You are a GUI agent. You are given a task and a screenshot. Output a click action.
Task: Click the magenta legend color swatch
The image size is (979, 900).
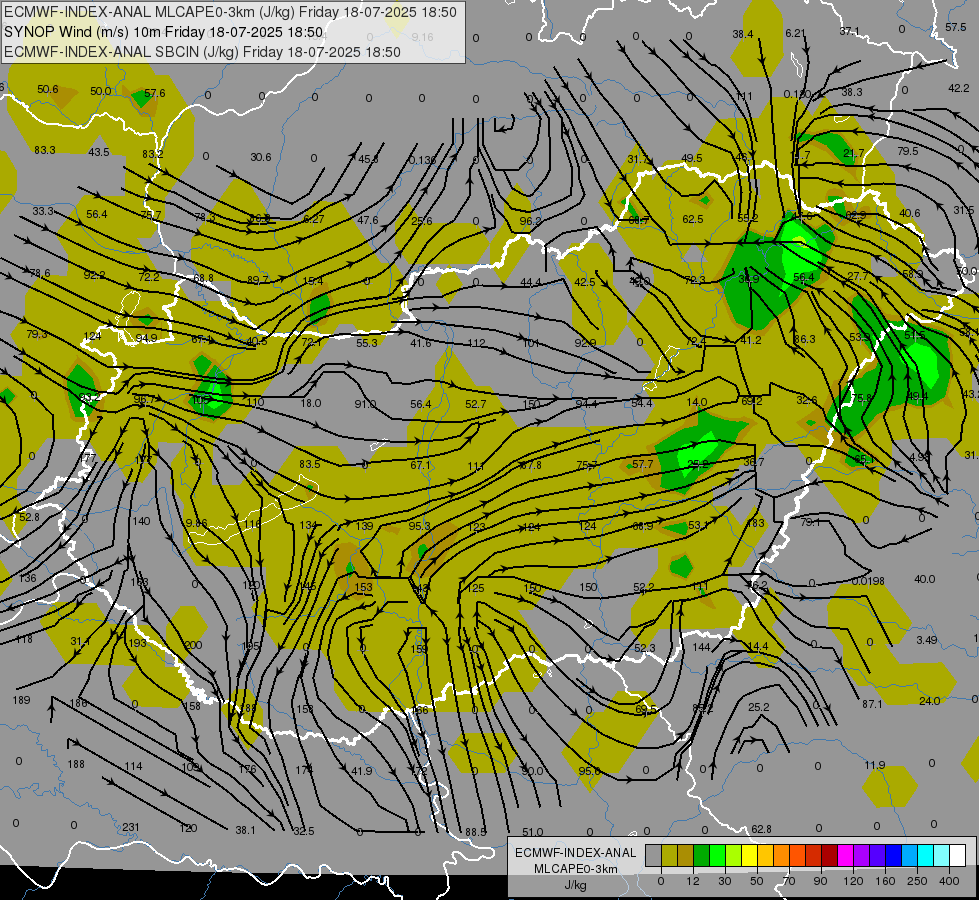coord(845,855)
